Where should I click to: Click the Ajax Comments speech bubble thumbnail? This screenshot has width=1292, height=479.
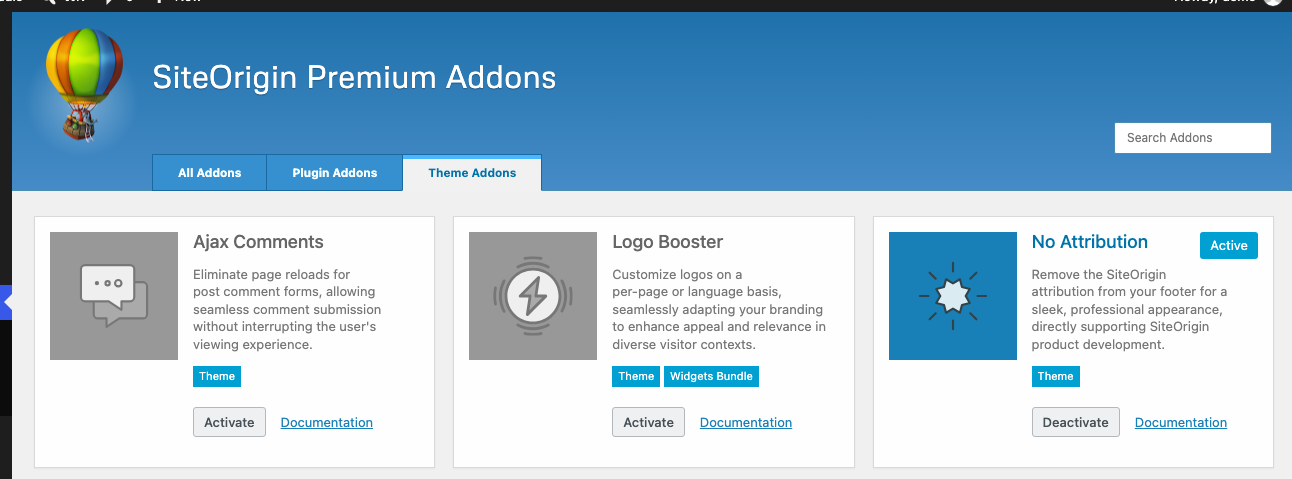click(114, 296)
